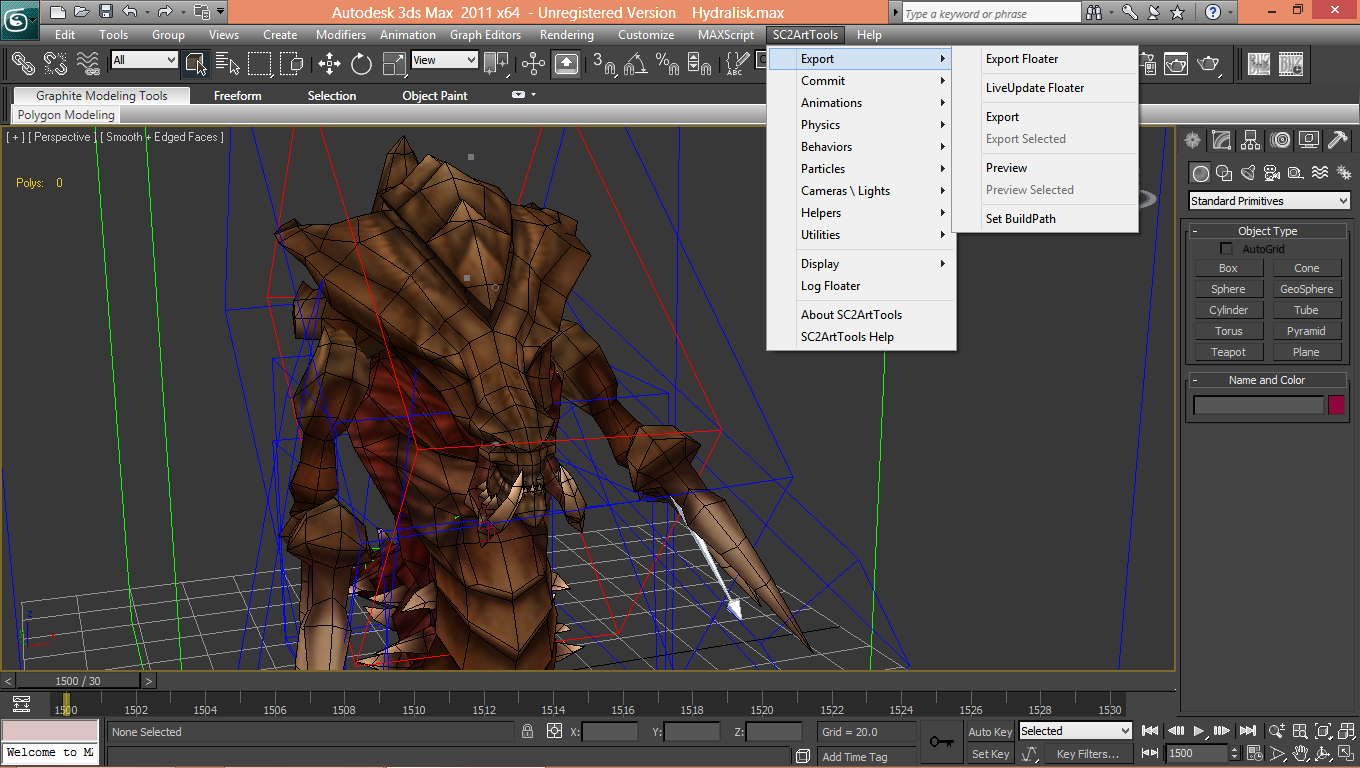
Task: Toggle Window/Crossing selection mode
Action: point(291,63)
